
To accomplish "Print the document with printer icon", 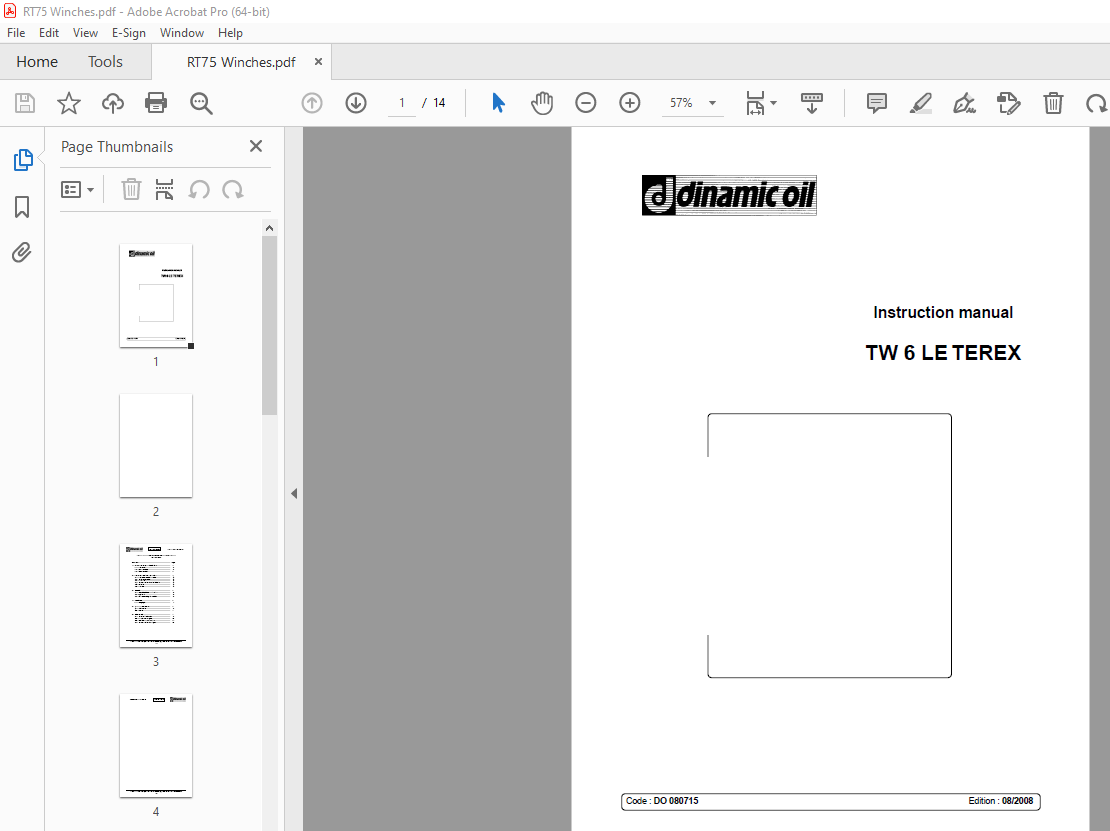I will [156, 103].
